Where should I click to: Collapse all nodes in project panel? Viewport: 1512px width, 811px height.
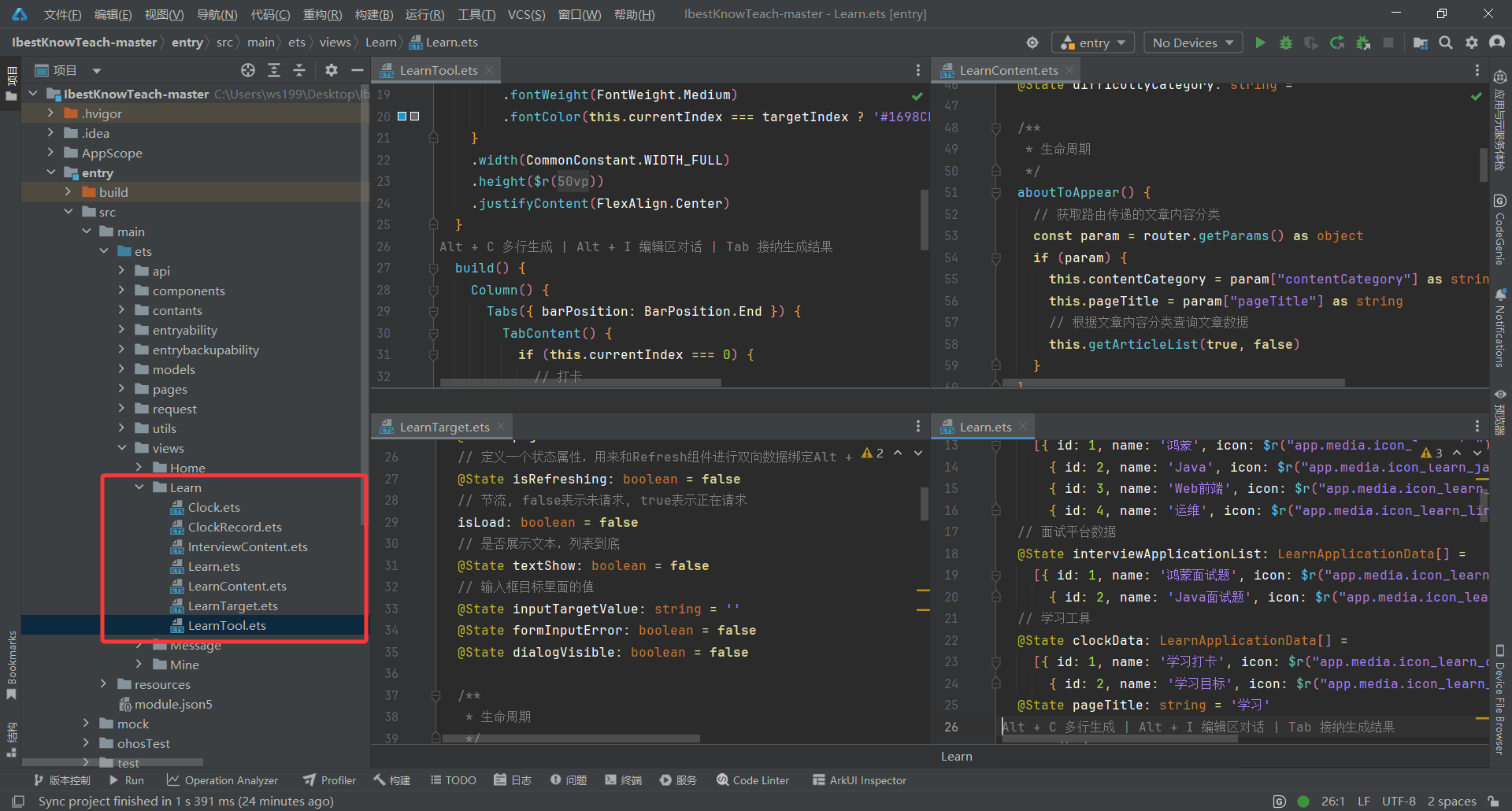coord(299,70)
